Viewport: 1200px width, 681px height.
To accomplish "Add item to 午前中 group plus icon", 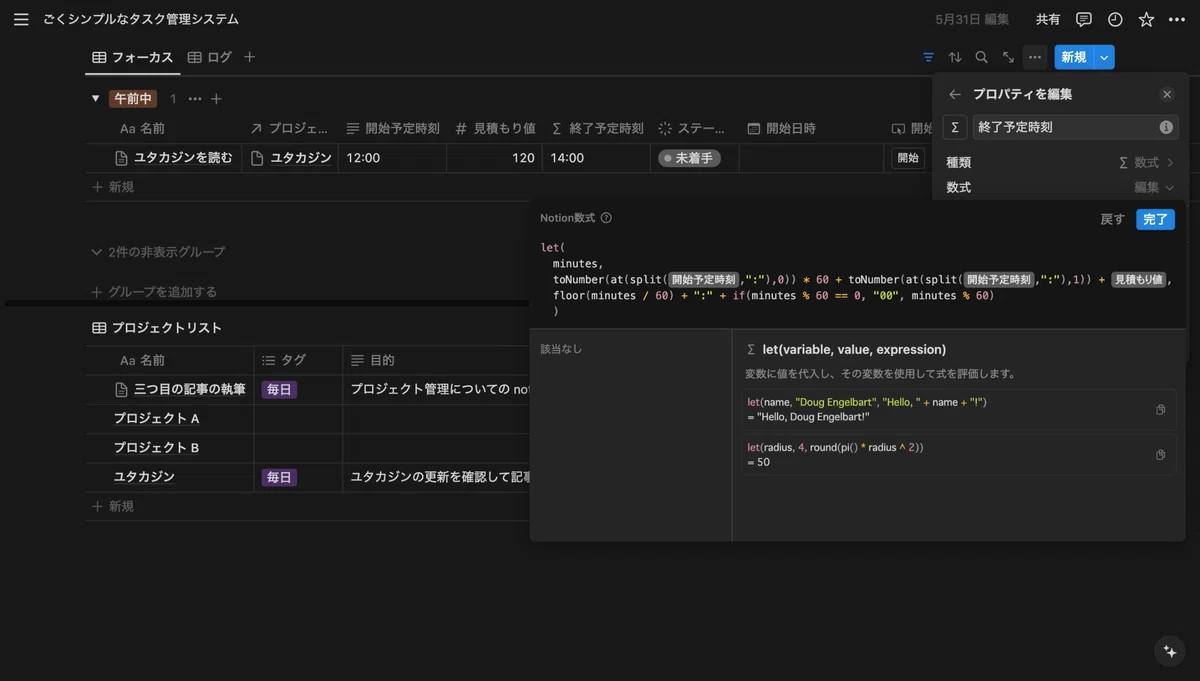I will 216,99.
